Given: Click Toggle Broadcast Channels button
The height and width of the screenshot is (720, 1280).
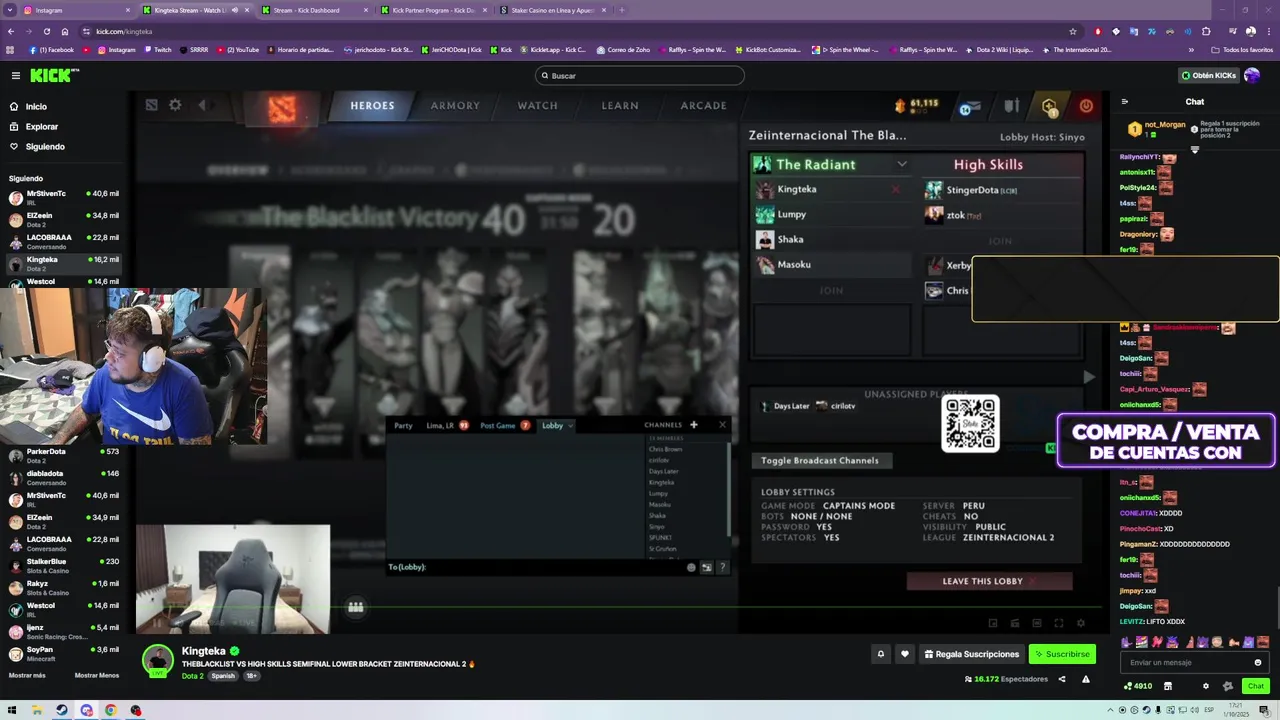Looking at the screenshot, I should click(820, 460).
